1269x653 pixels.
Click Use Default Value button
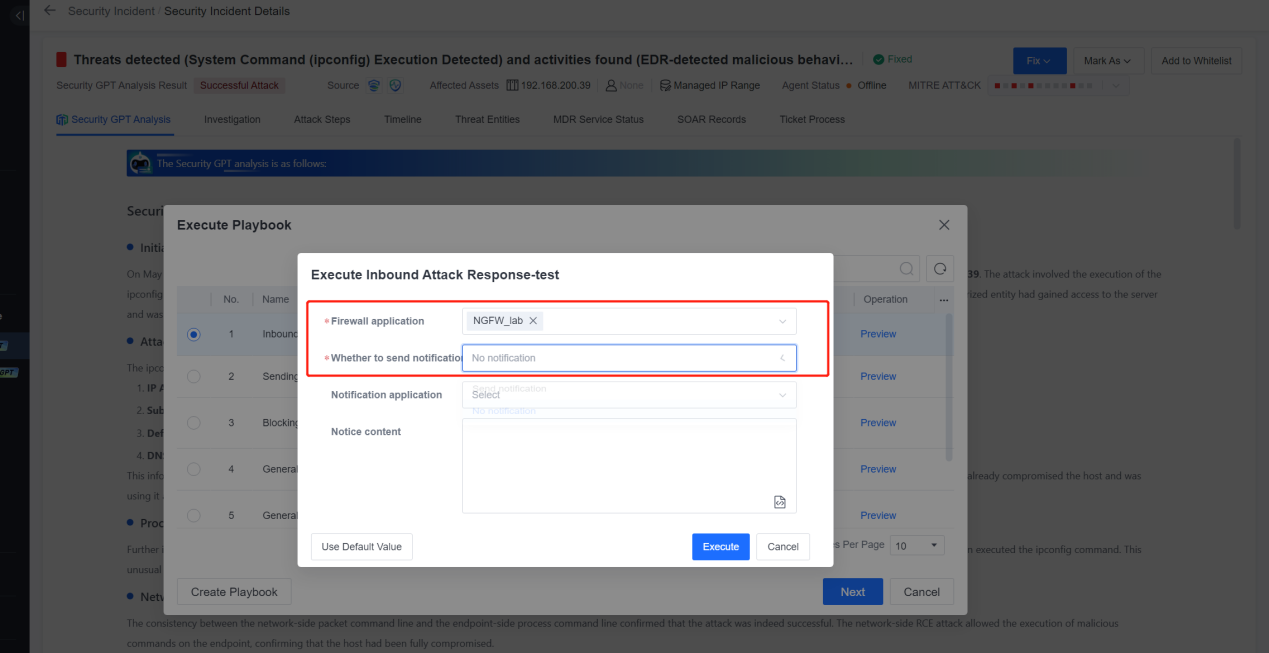[362, 547]
